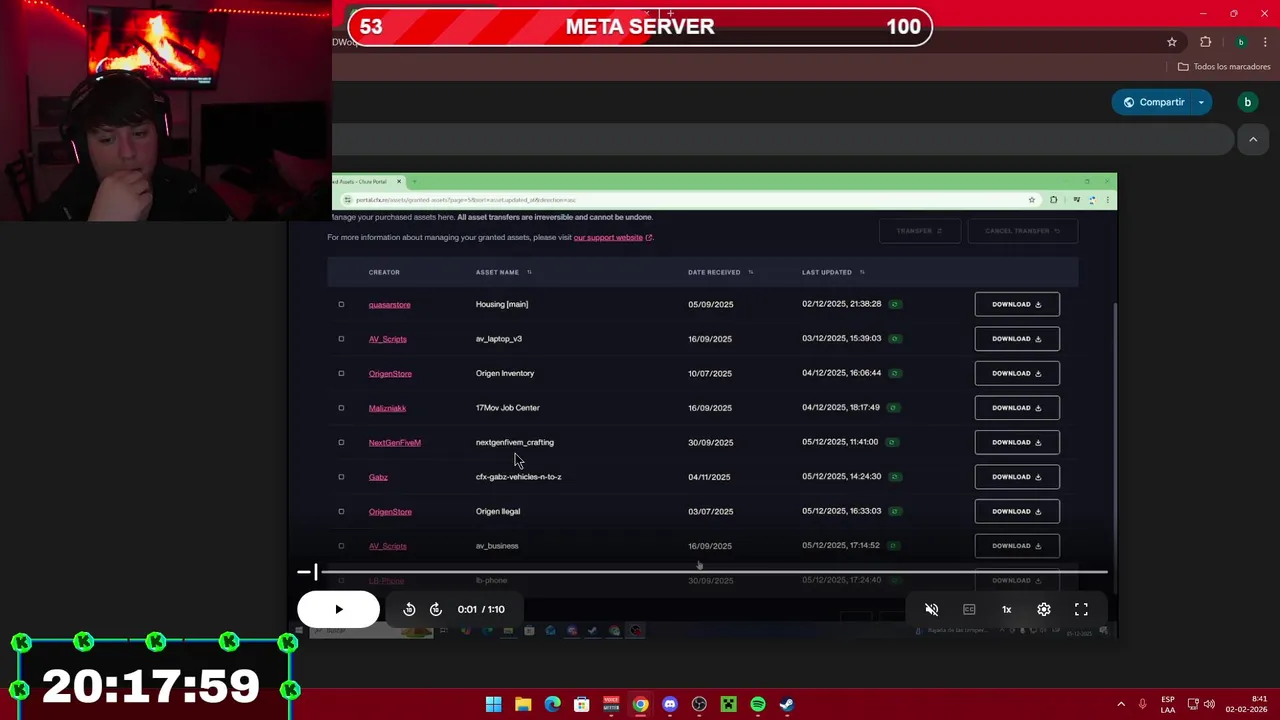Download the av_laptop_v3 asset
The width and height of the screenshot is (1280, 720).
pos(1017,339)
